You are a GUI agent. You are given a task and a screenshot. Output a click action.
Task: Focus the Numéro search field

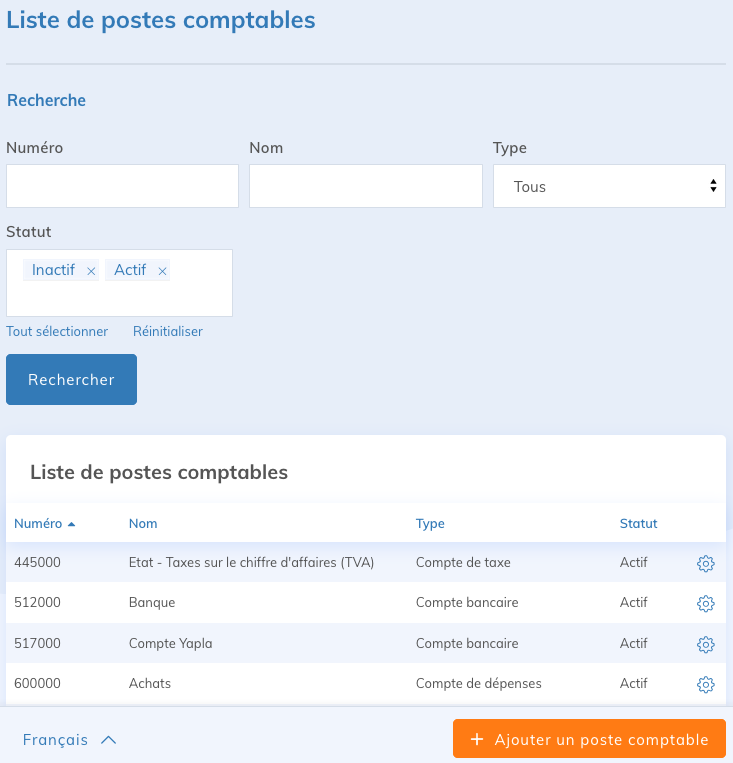(122, 186)
